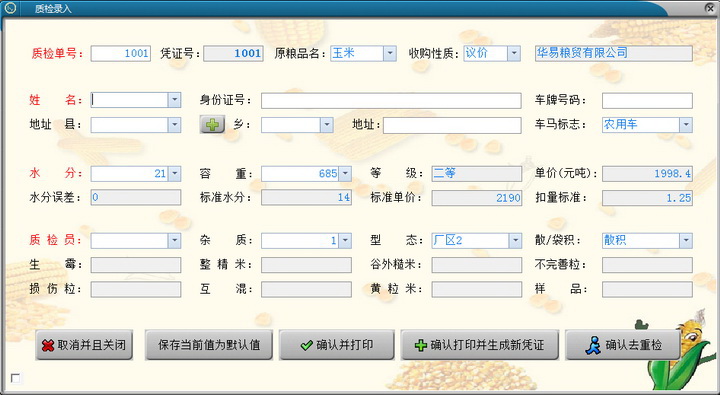This screenshot has height=395, width=720.
Task: Click the 样品 field
Action: point(647,289)
